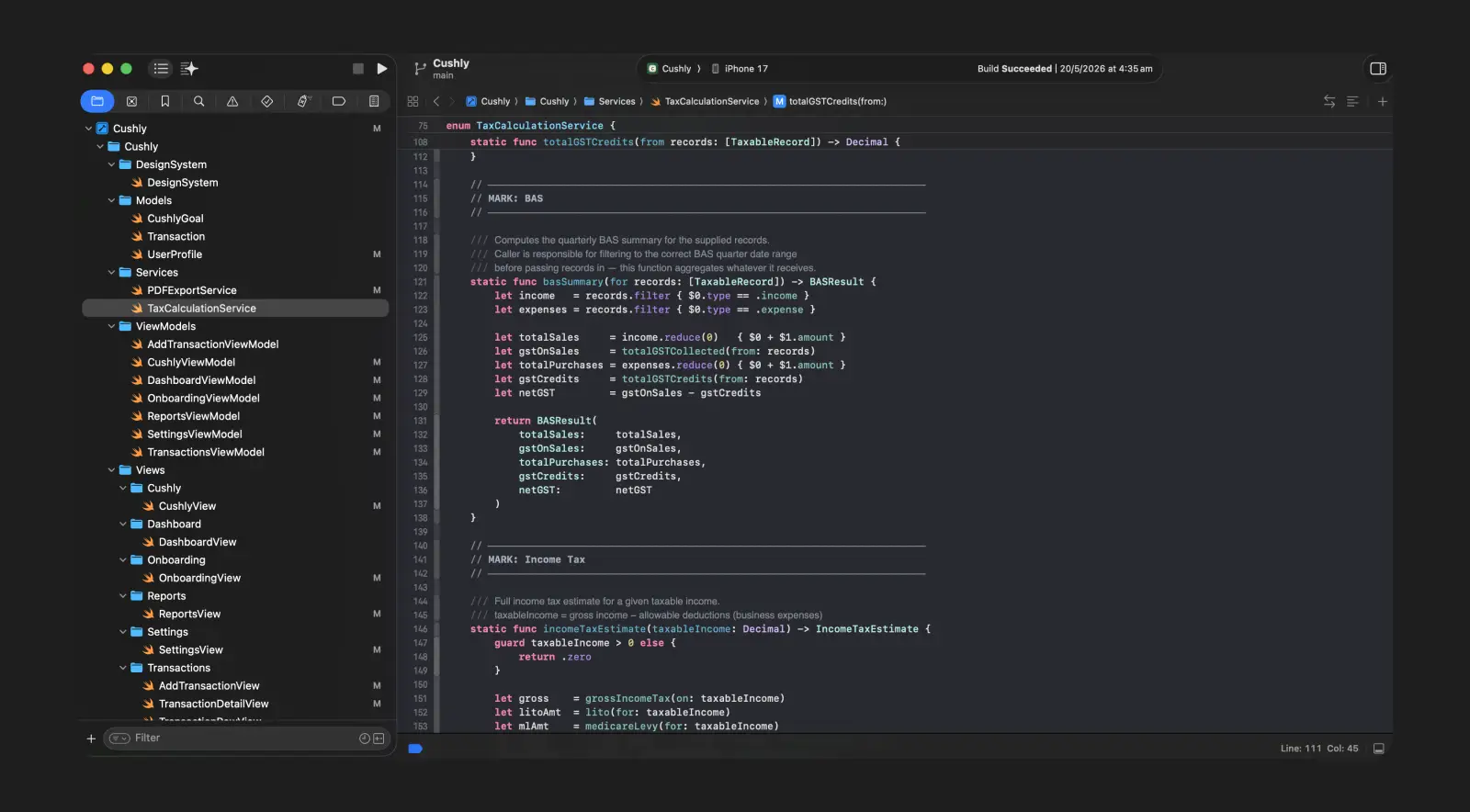Open the editor options lines icon
Image resolution: width=1470 pixels, height=812 pixels.
[x=1352, y=101]
